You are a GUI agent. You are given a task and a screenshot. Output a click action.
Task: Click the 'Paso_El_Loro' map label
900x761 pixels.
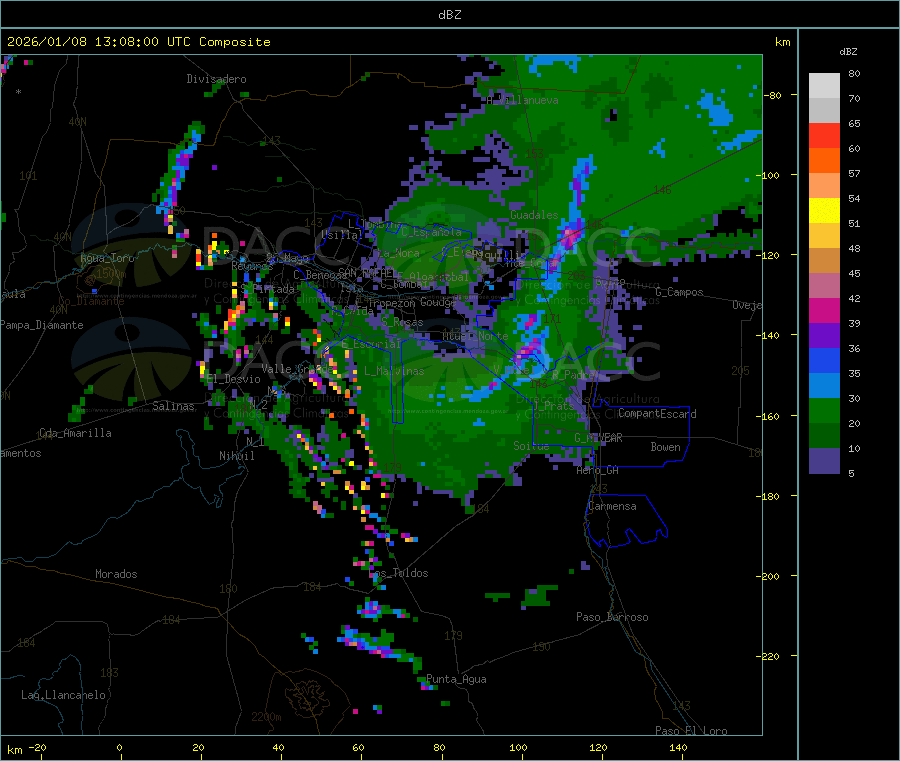point(691,731)
